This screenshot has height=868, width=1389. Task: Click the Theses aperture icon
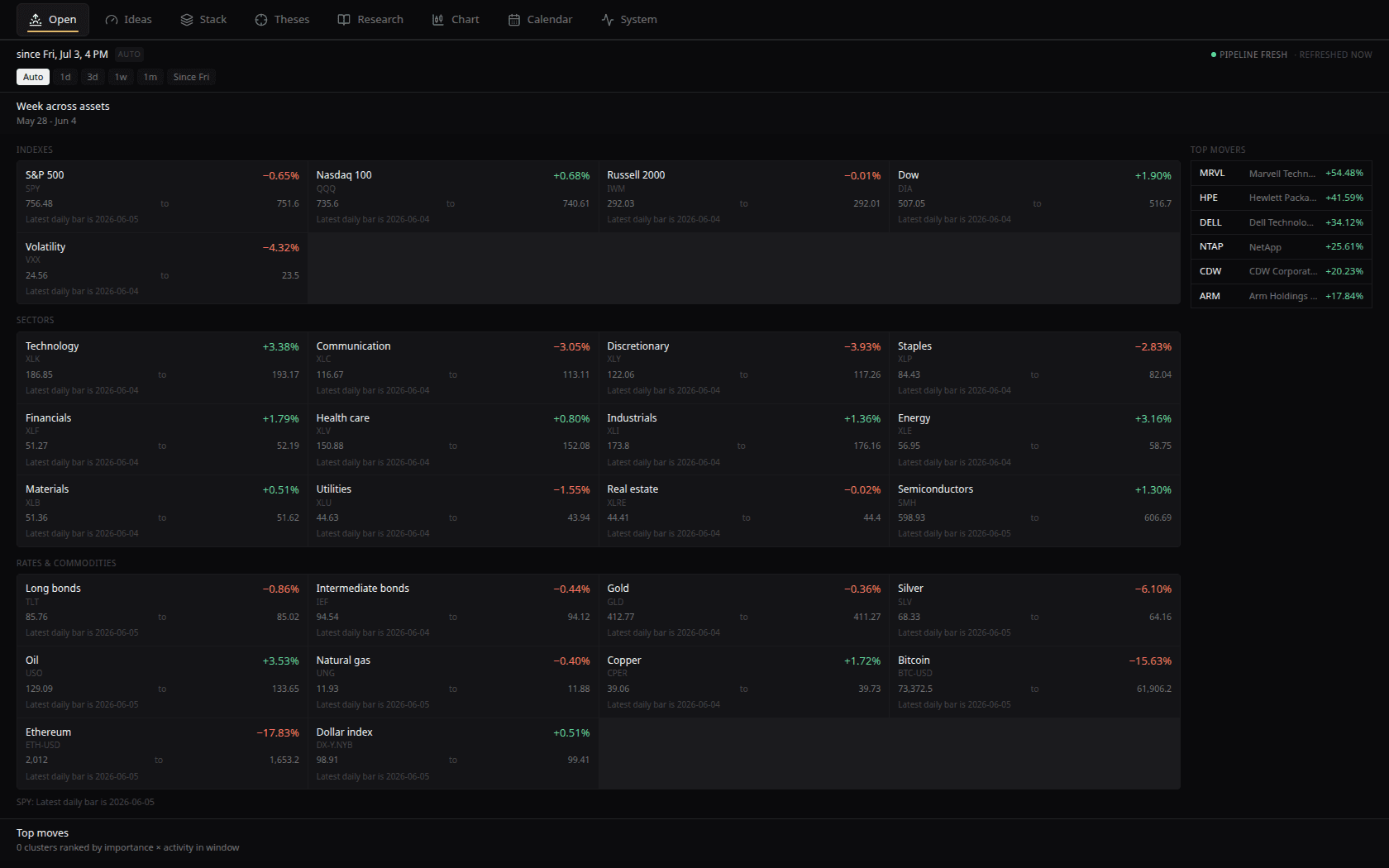(261, 20)
